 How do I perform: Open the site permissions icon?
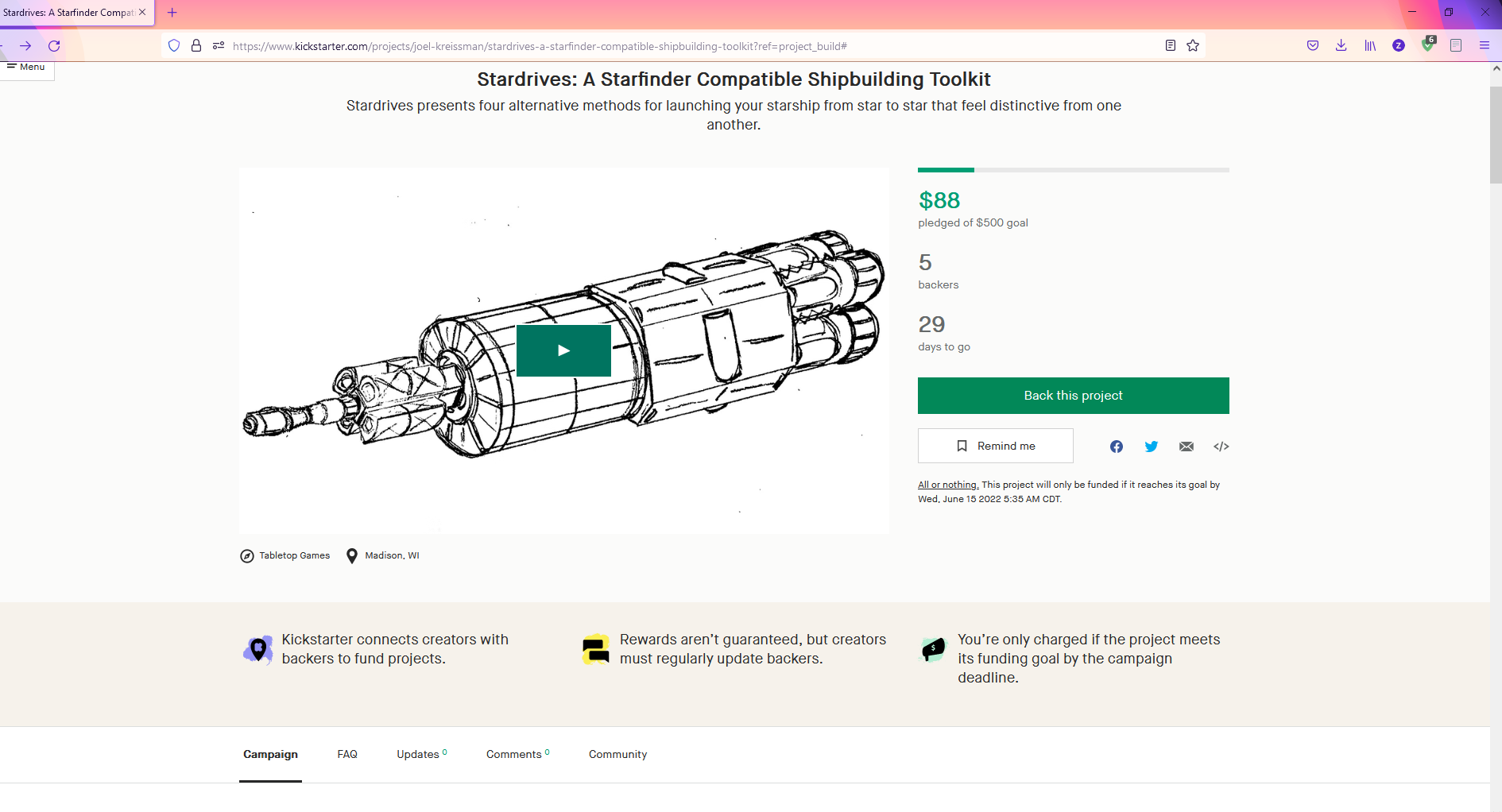click(219, 46)
